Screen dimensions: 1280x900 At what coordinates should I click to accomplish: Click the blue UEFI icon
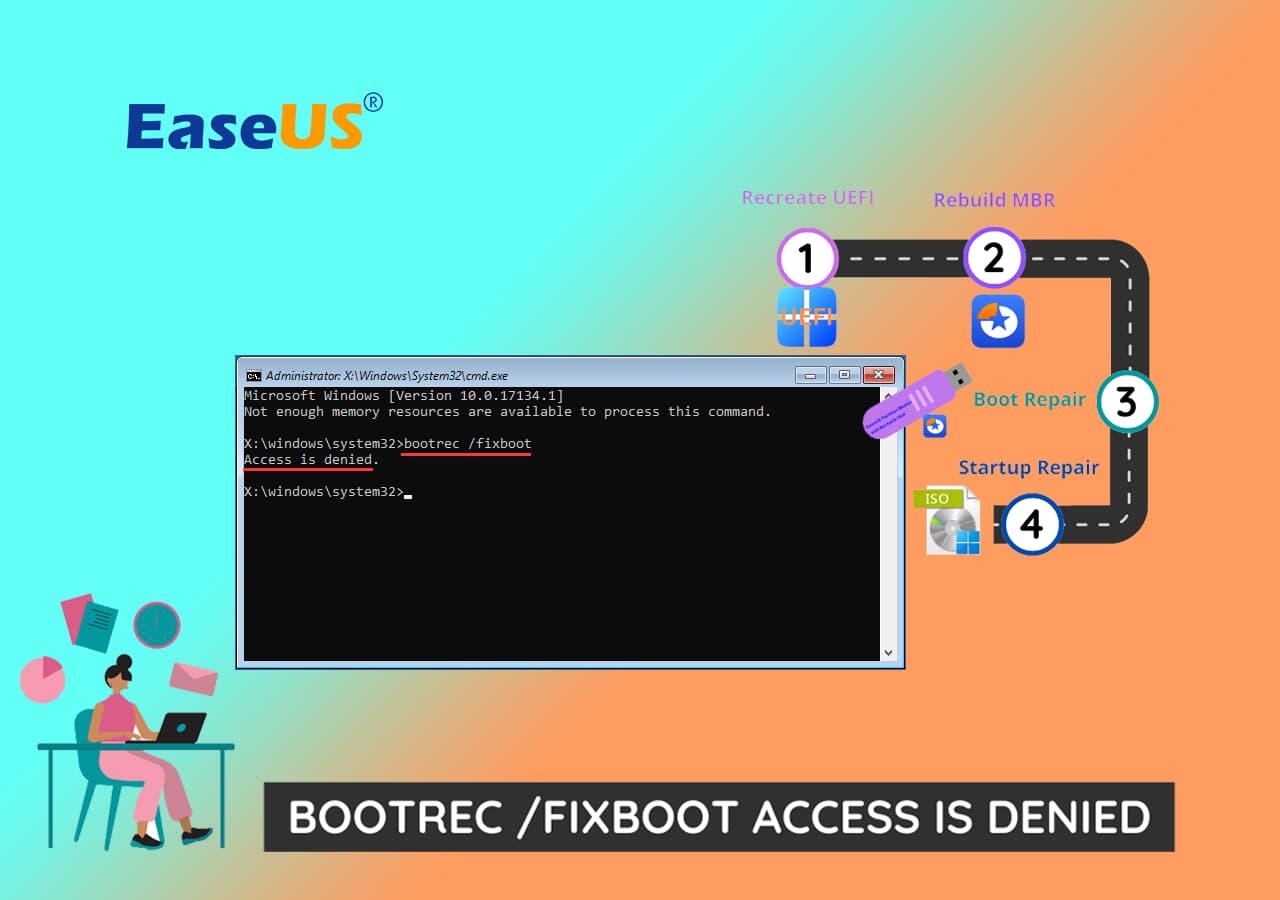click(x=807, y=317)
